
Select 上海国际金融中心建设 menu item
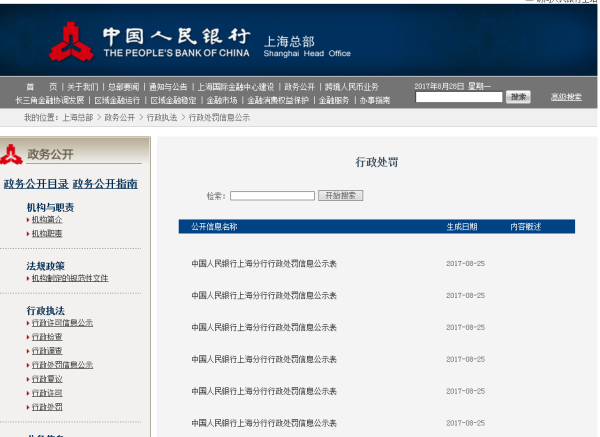pyautogui.click(x=236, y=87)
